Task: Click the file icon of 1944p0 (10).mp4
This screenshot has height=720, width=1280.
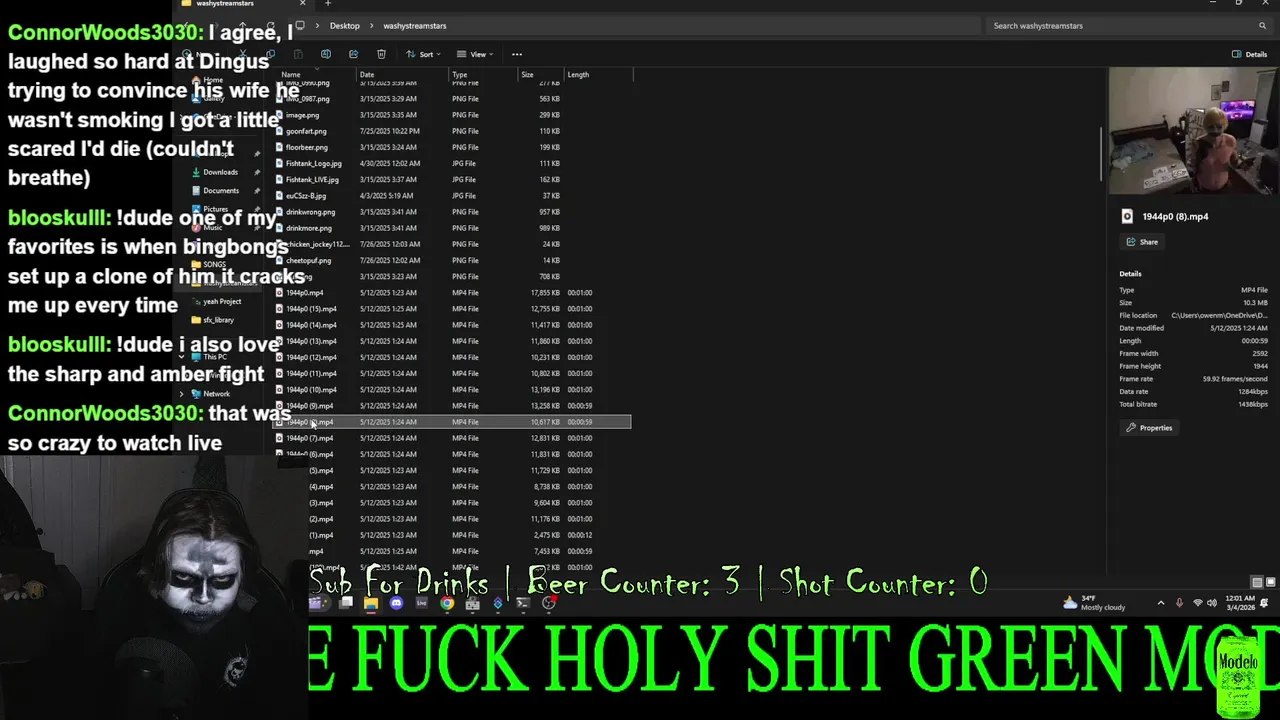Action: click(x=280, y=390)
